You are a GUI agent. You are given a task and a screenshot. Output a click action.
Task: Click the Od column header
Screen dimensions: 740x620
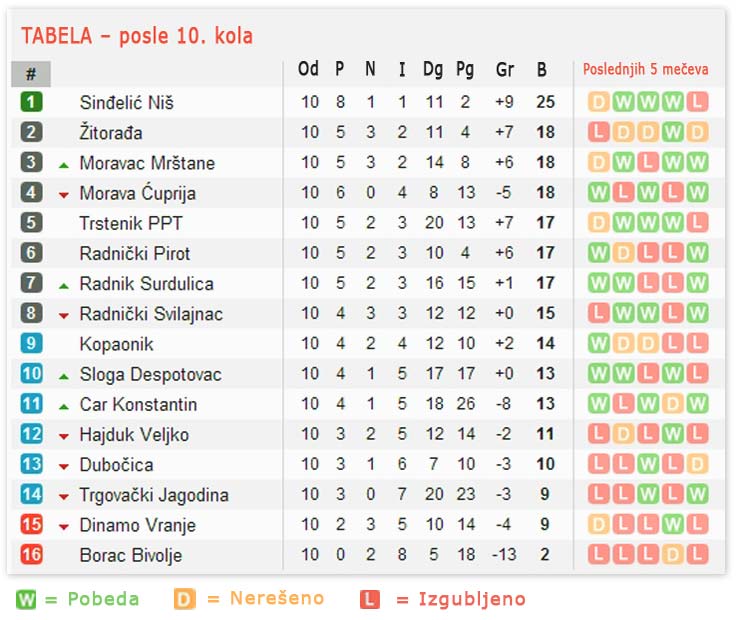tap(309, 70)
